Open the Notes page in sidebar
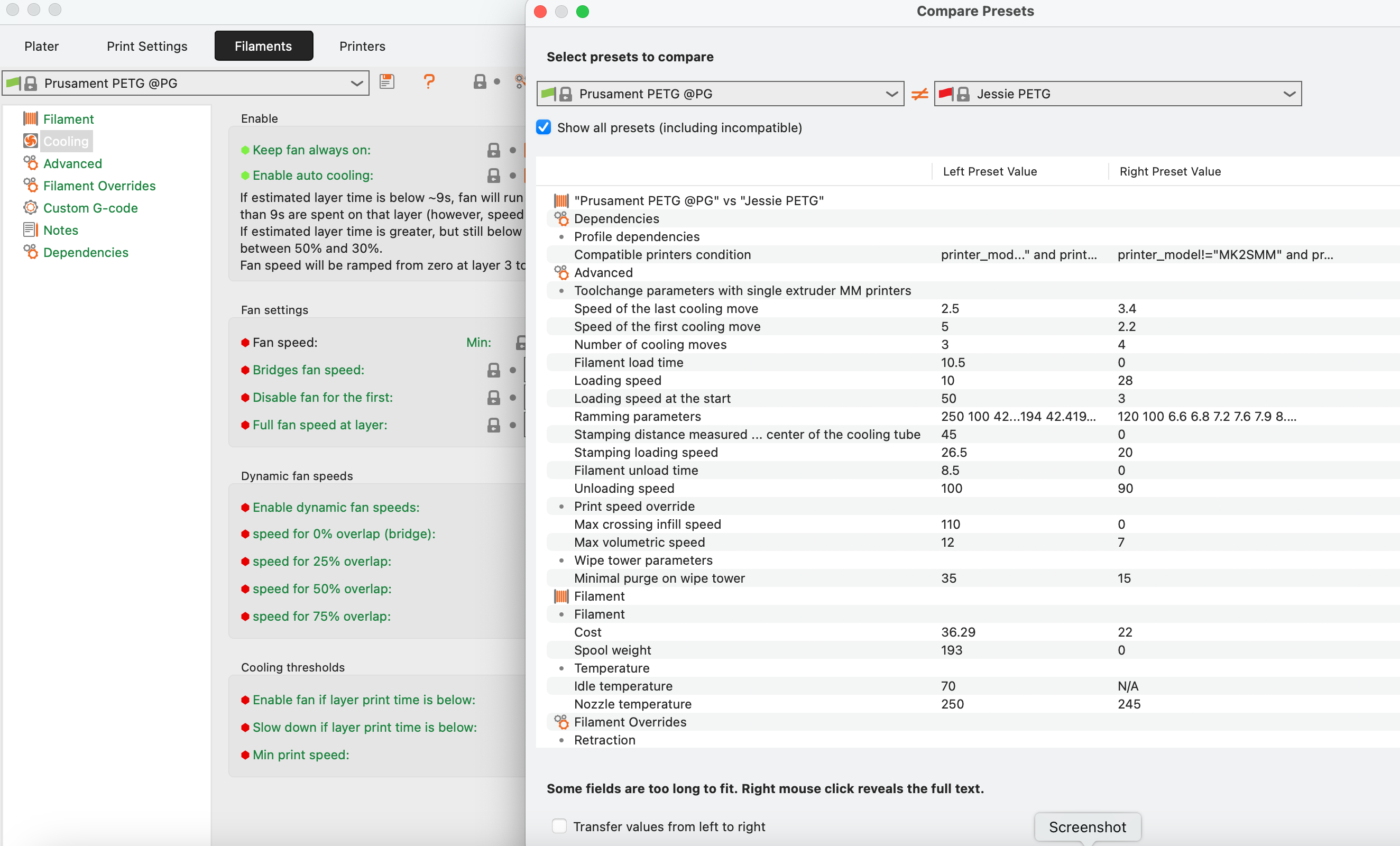1400x846 pixels. [61, 230]
